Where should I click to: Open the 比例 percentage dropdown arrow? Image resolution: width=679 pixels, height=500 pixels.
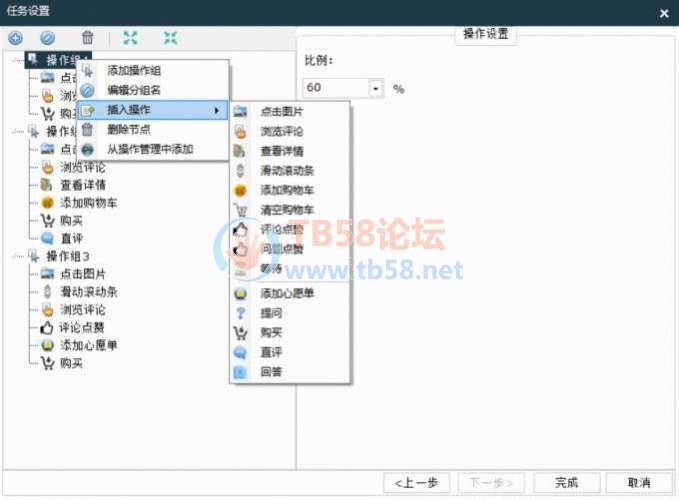(376, 89)
